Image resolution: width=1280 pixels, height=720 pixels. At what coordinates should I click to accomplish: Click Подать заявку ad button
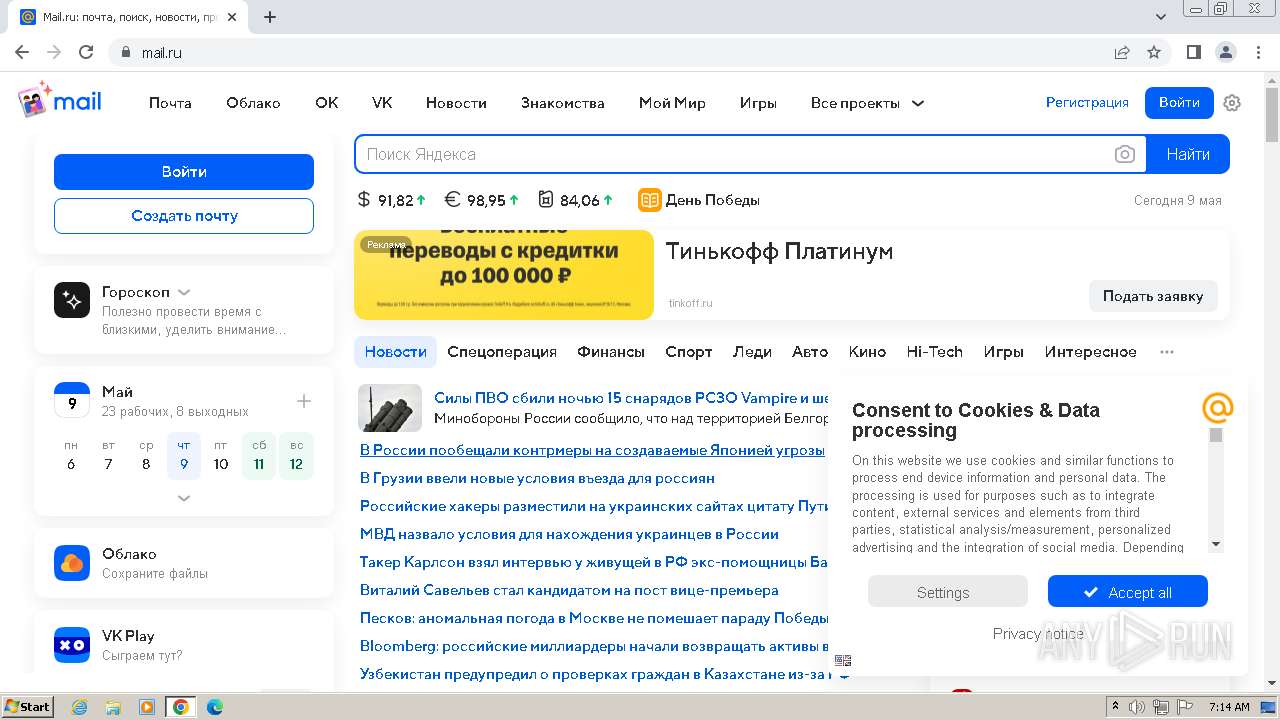click(x=1153, y=296)
